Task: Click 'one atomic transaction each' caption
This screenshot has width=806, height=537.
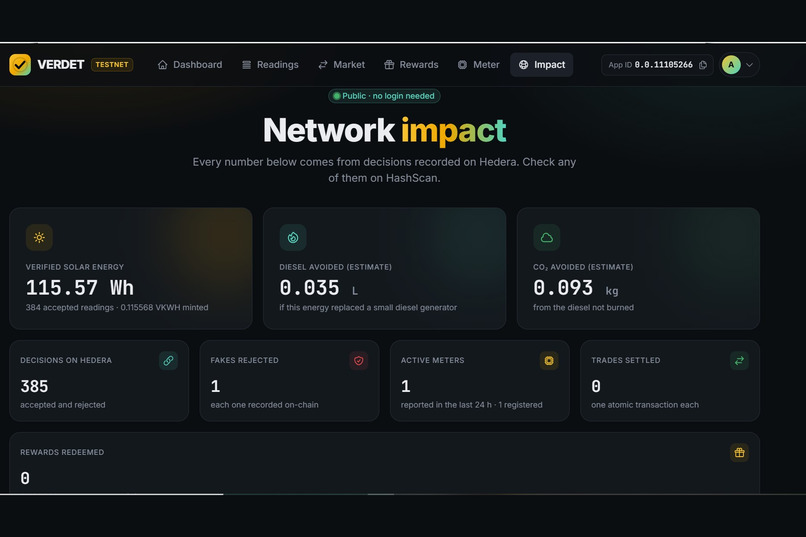Action: [645, 405]
